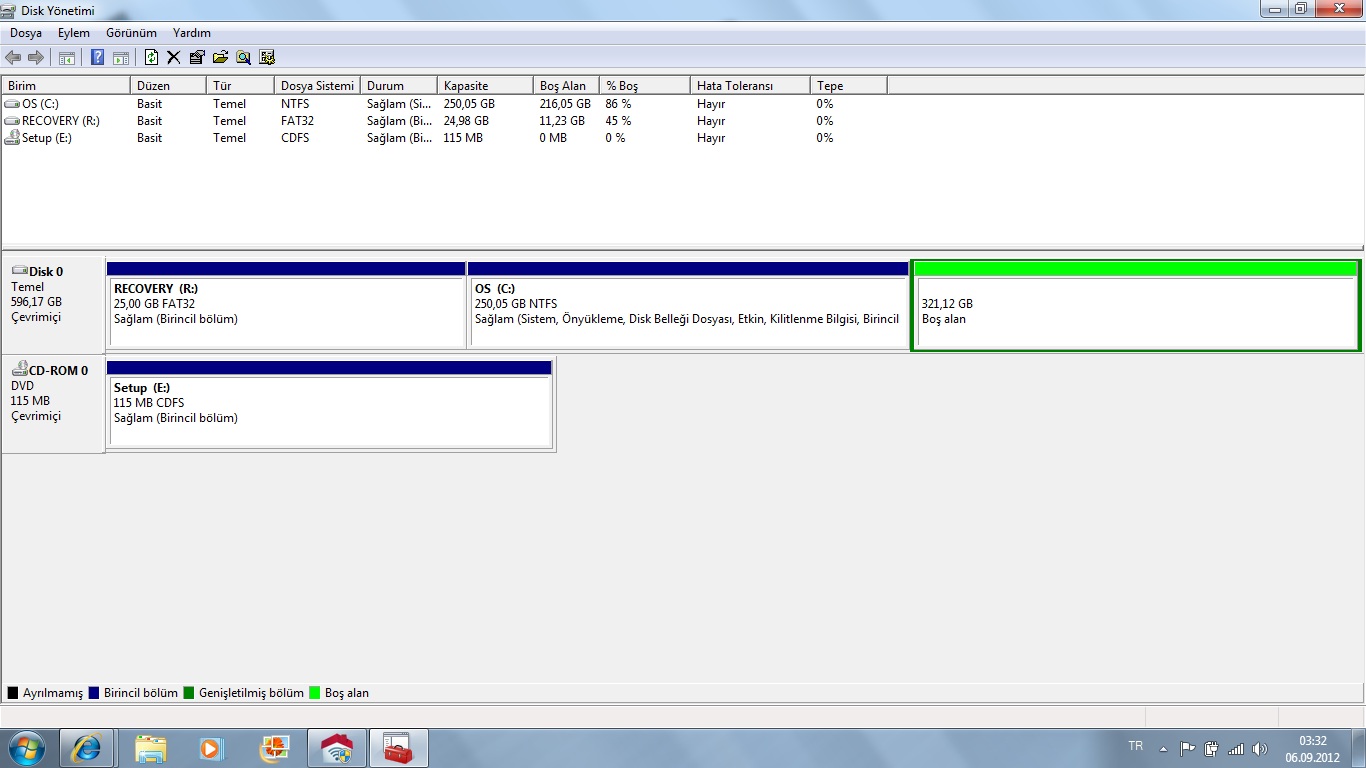Open the Eylem menu
Image resolution: width=1366 pixels, height=768 pixels.
(x=74, y=33)
